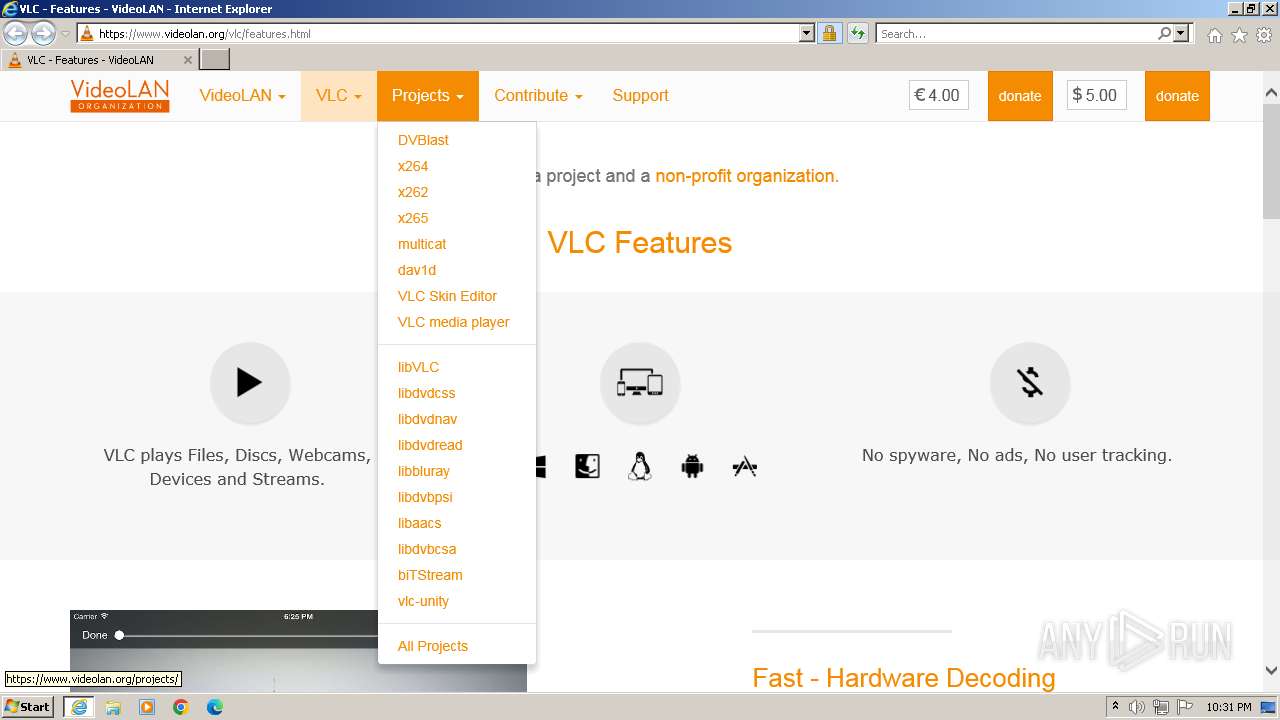Click donate button next to euro amount
The width and height of the screenshot is (1280, 720).
1020,96
